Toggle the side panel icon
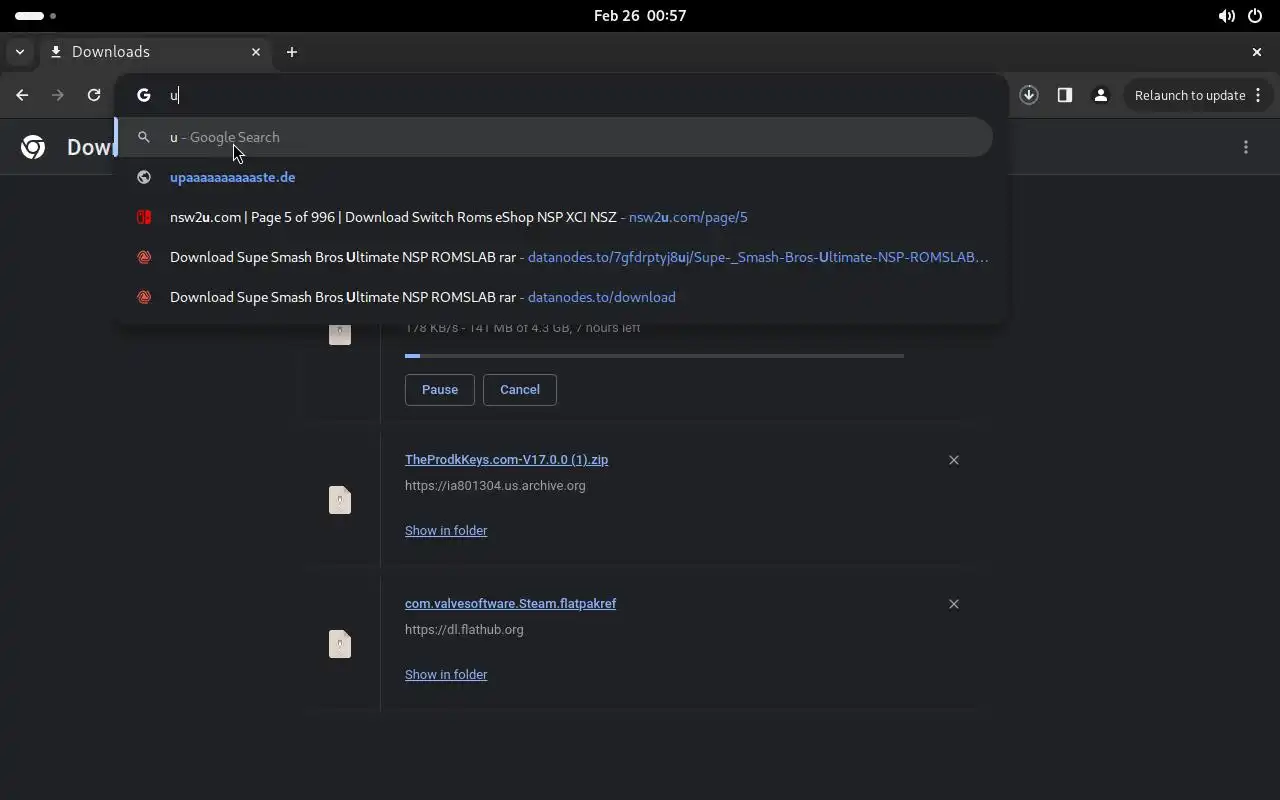 pyautogui.click(x=1065, y=95)
